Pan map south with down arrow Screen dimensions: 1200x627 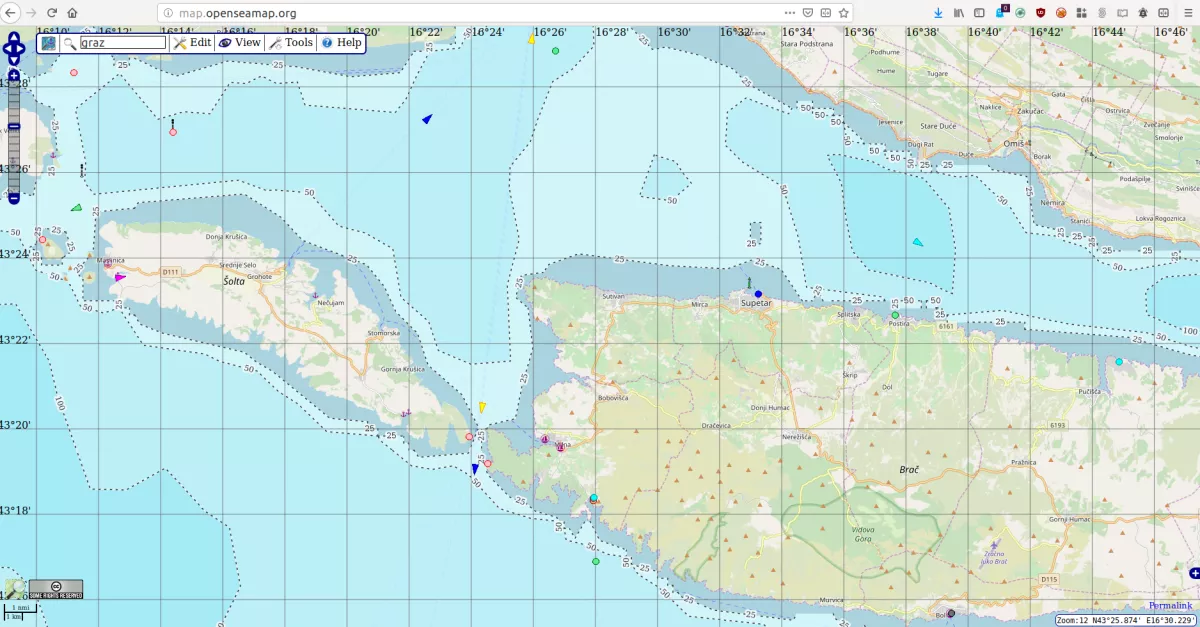coord(14,61)
